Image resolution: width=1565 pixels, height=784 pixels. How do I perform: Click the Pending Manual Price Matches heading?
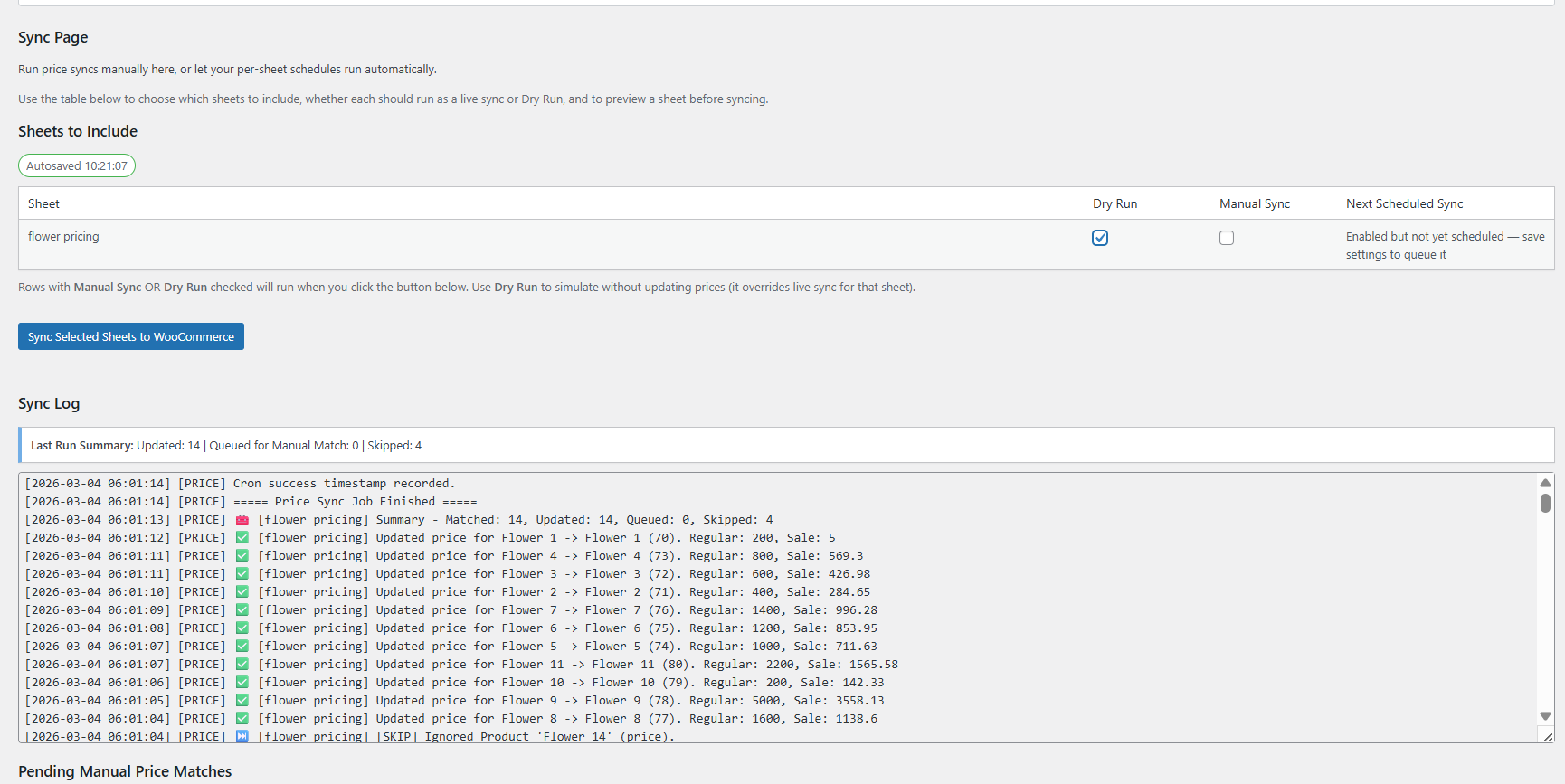(x=125, y=771)
